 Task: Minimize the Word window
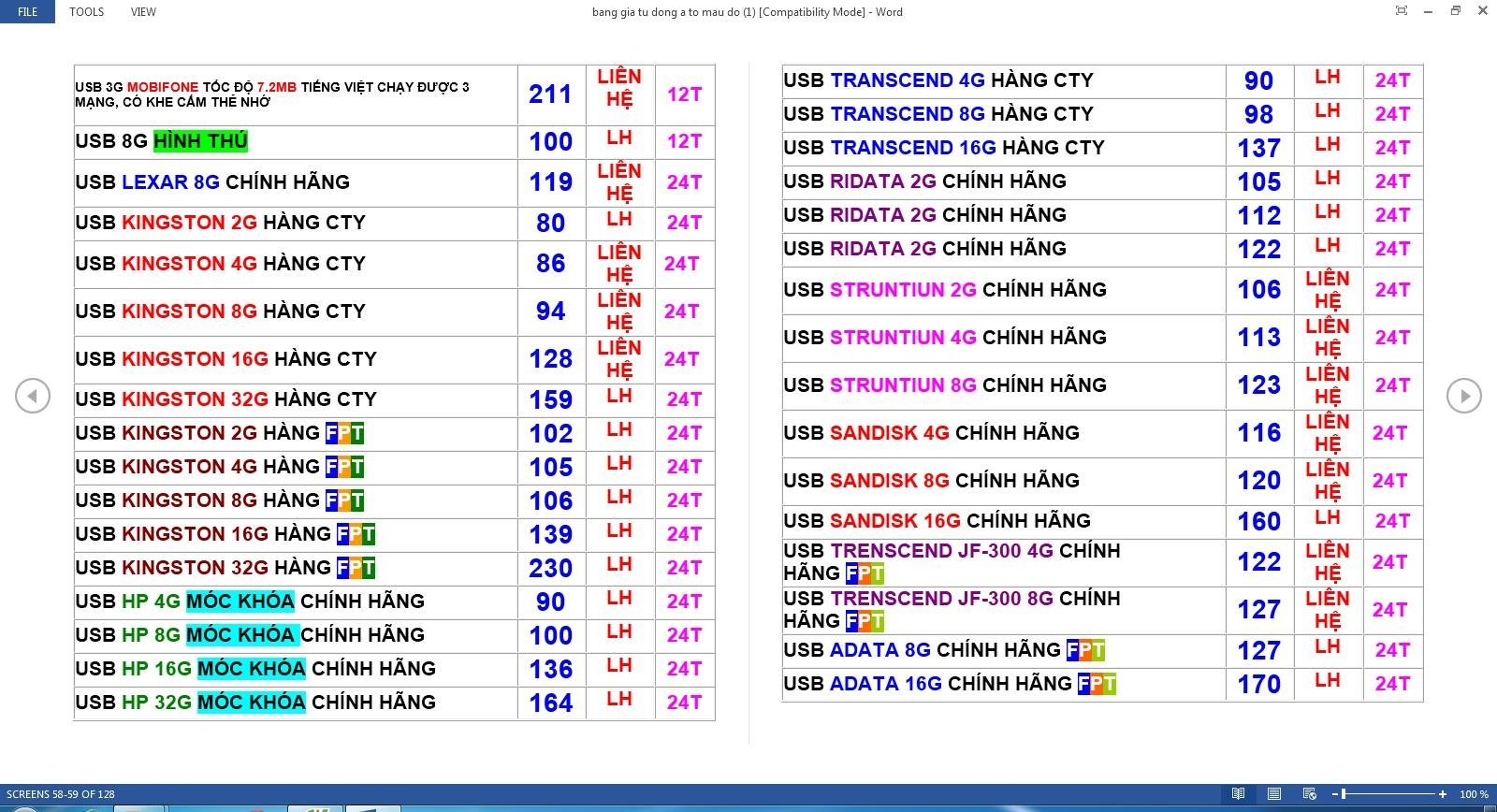point(1428,11)
